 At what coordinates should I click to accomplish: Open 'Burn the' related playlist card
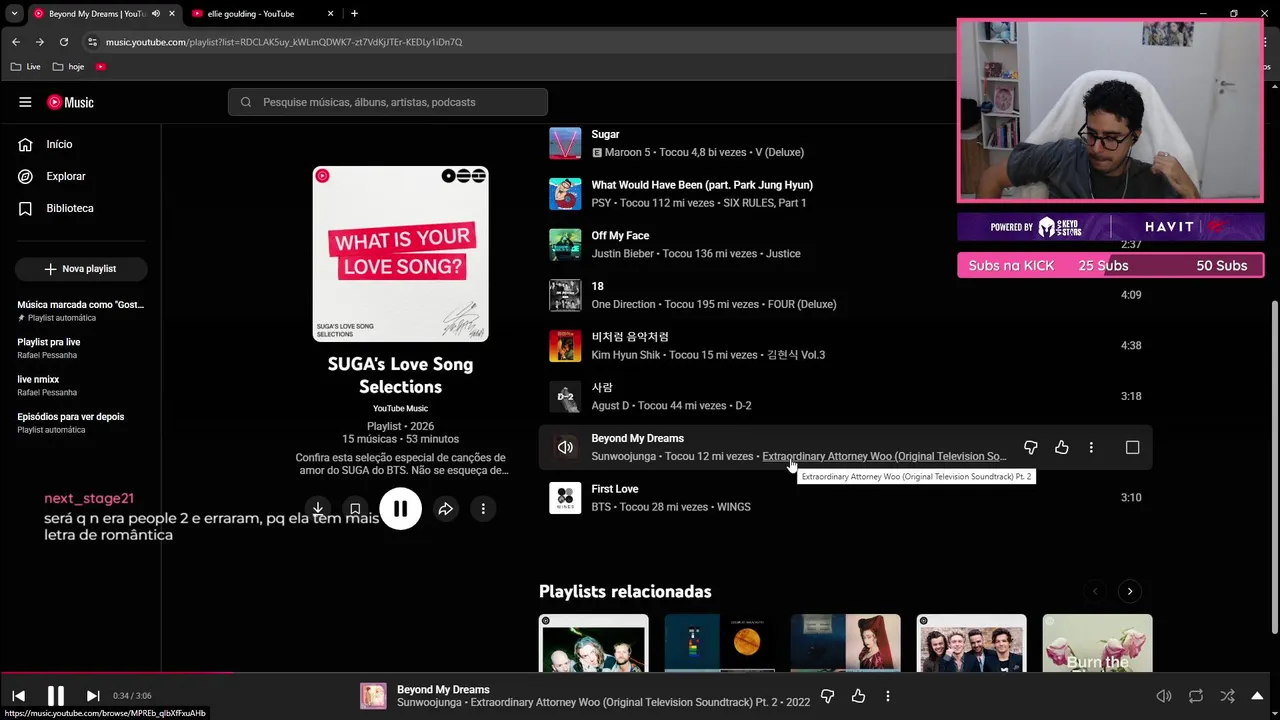coord(1097,643)
